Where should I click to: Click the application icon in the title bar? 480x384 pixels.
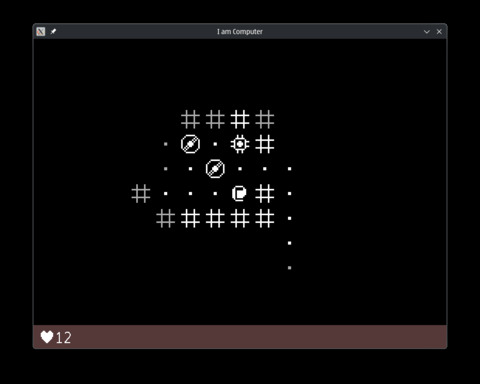click(x=41, y=31)
